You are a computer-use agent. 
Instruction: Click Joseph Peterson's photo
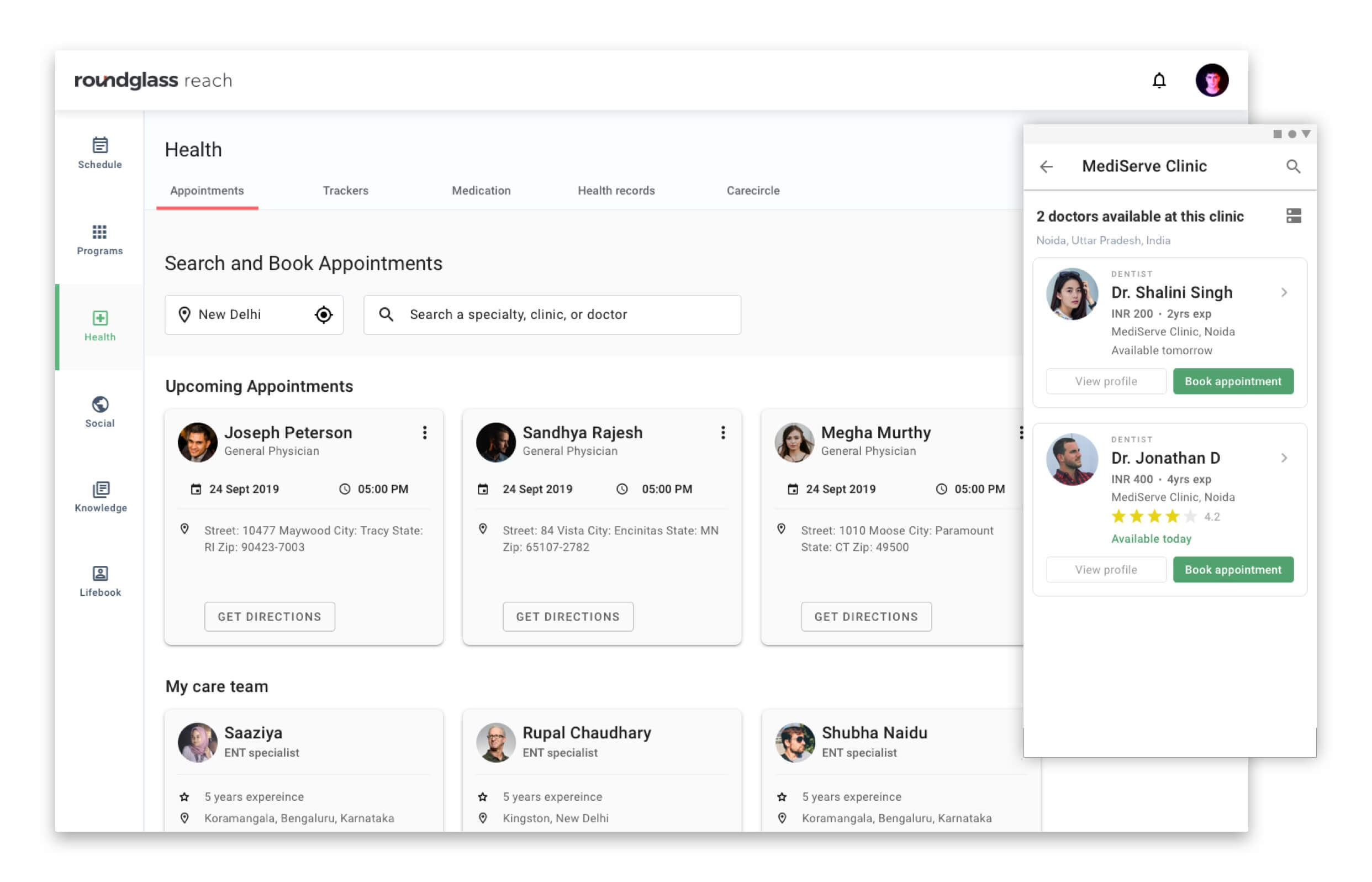[x=198, y=442]
